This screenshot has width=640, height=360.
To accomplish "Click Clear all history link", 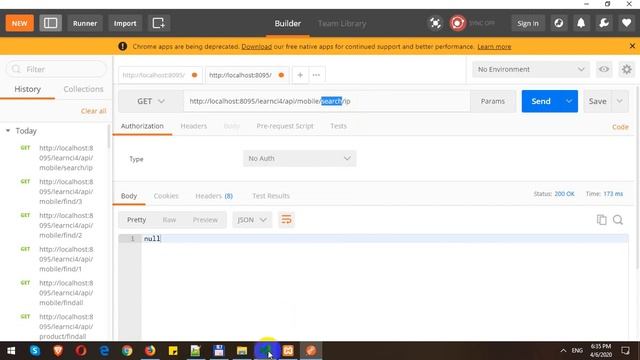I will click(x=93, y=111).
